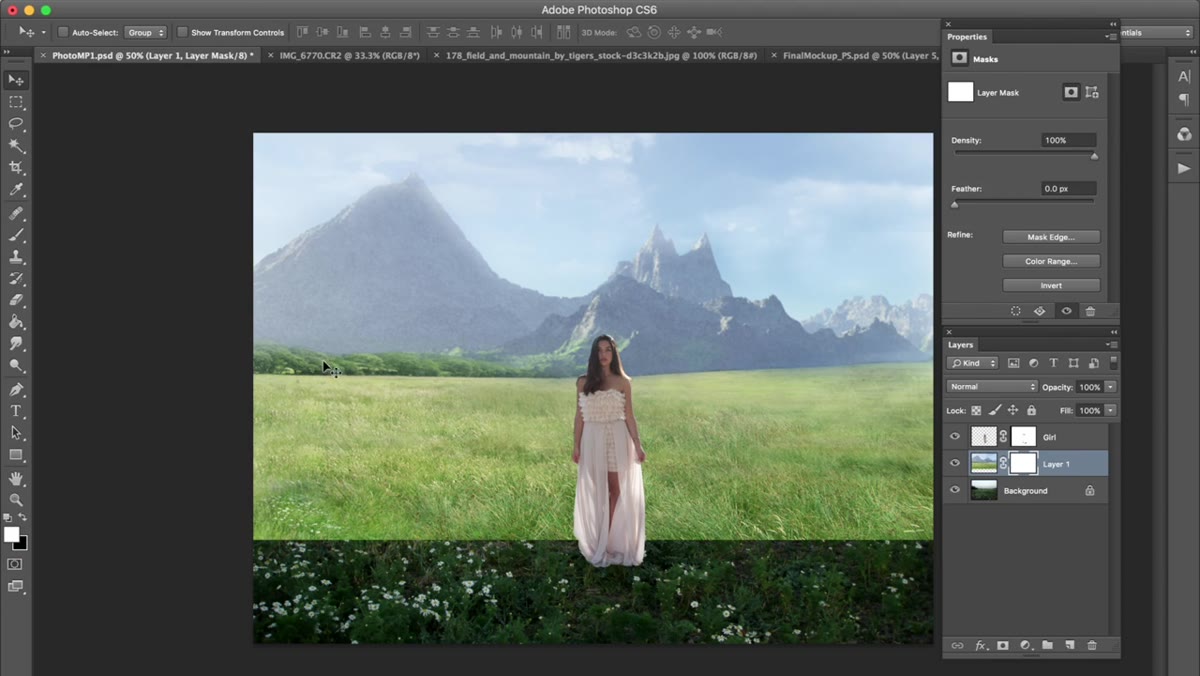Toggle layer filtering switch on
The image size is (1200, 676).
point(1114,363)
